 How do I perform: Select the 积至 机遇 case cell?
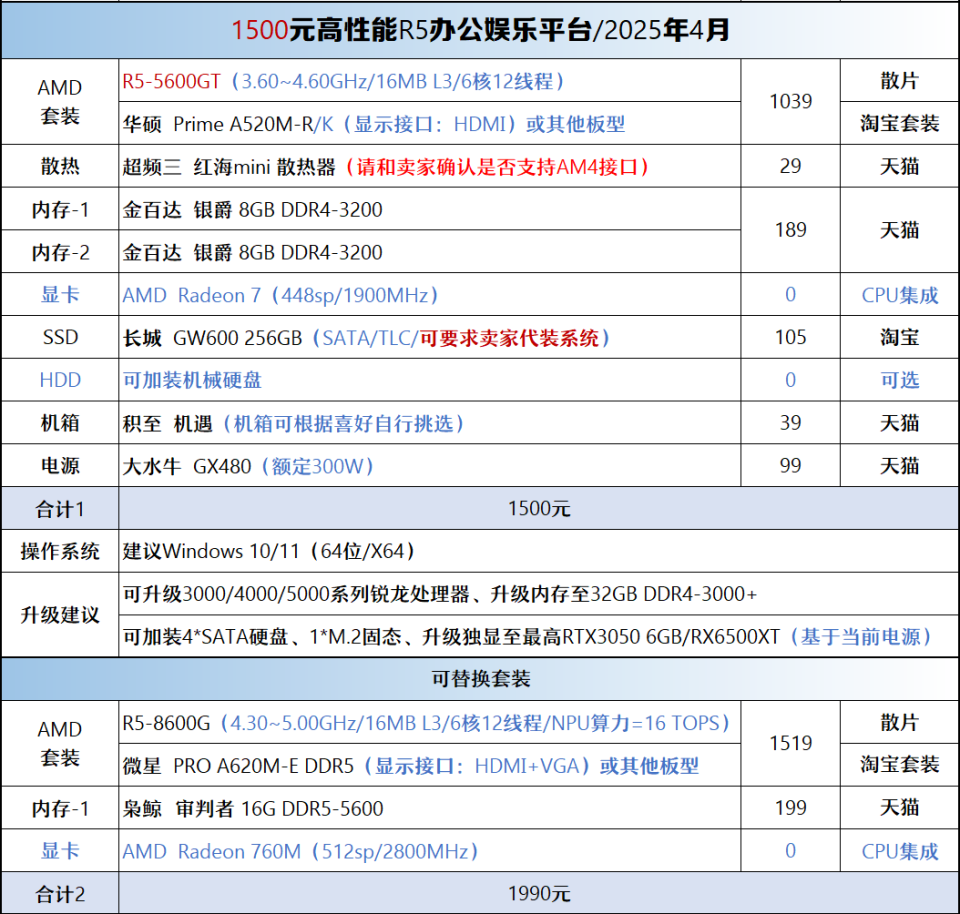point(430,423)
